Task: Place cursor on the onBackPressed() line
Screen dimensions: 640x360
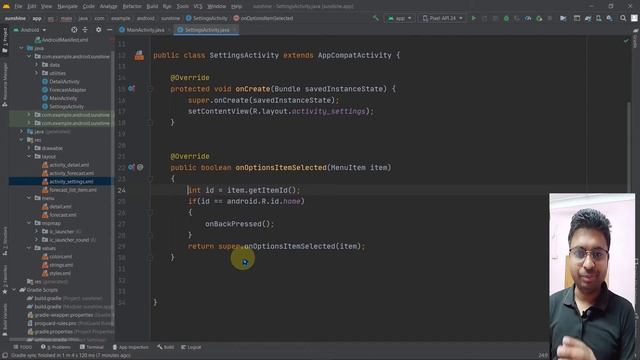Action: pyautogui.click(x=239, y=224)
